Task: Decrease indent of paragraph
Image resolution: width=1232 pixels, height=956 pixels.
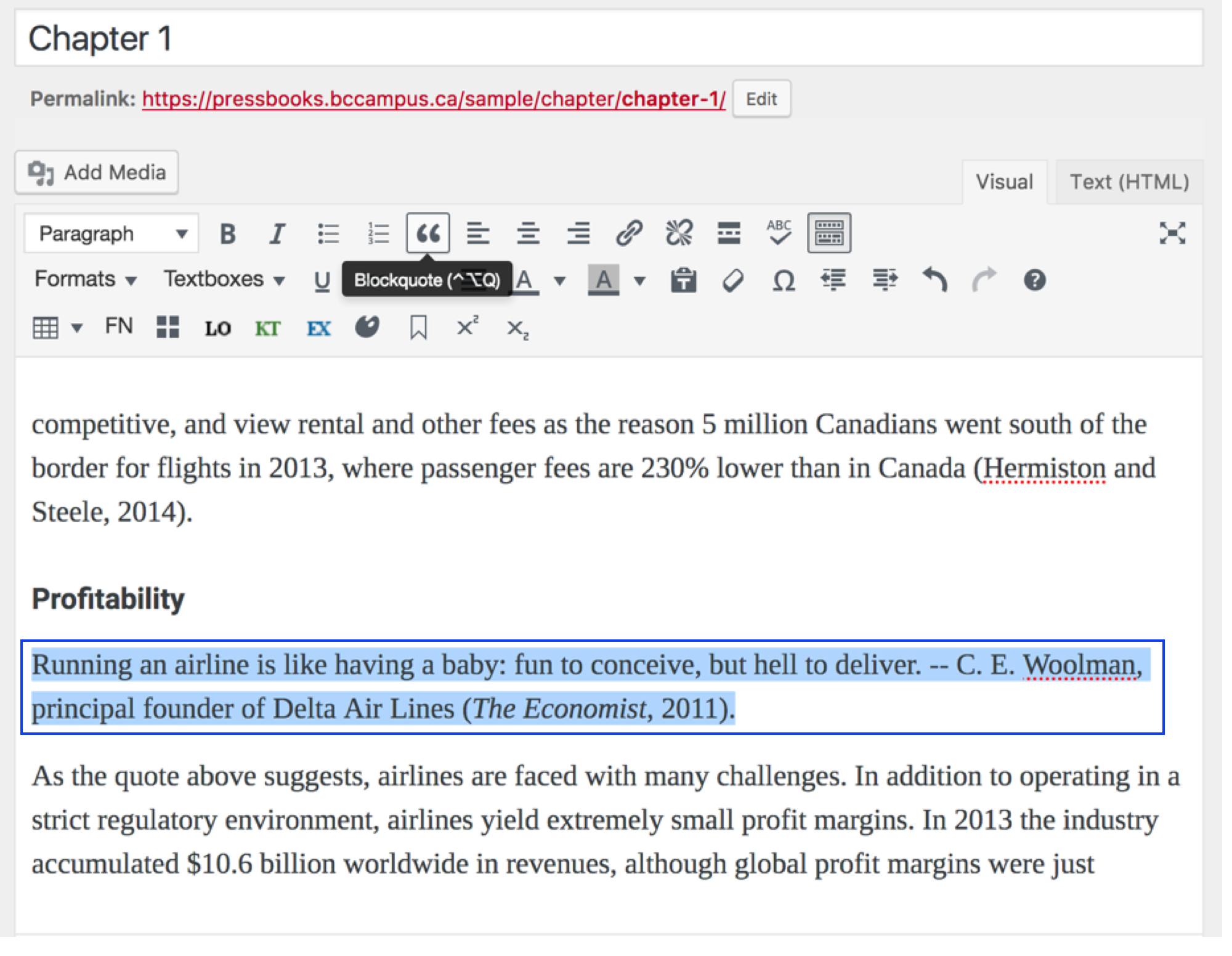Action: (x=833, y=280)
